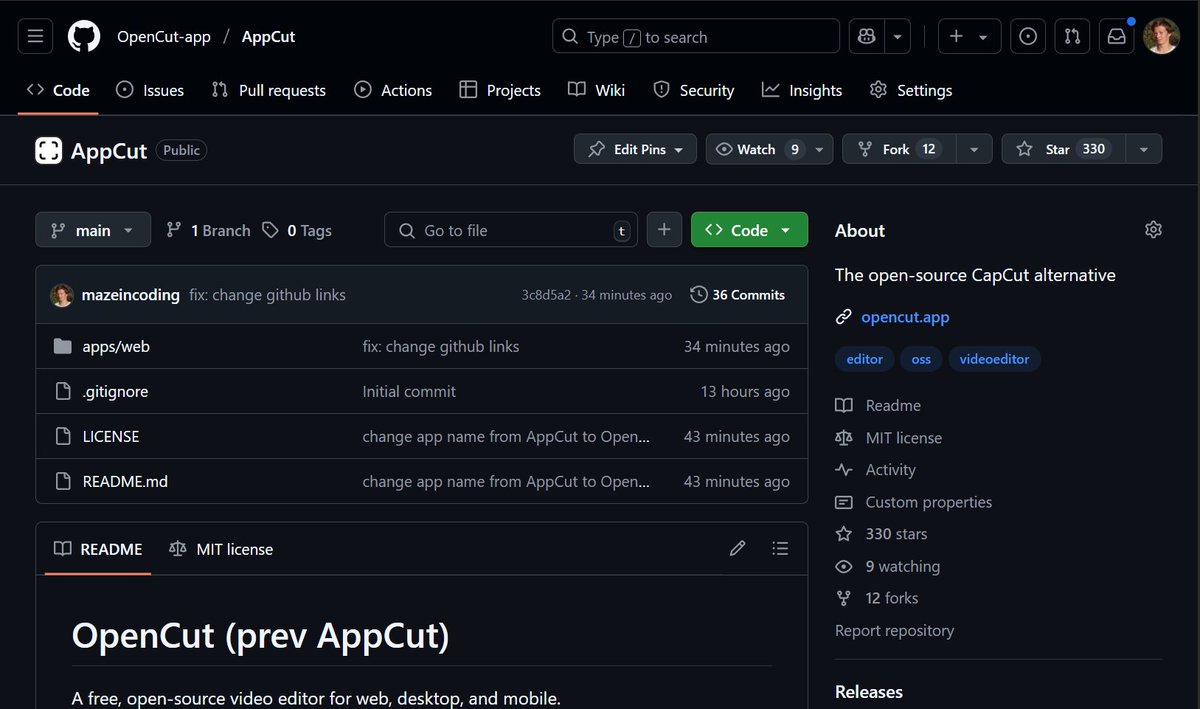Open Copilot chat icon in header
The width and height of the screenshot is (1200, 709).
[866, 37]
